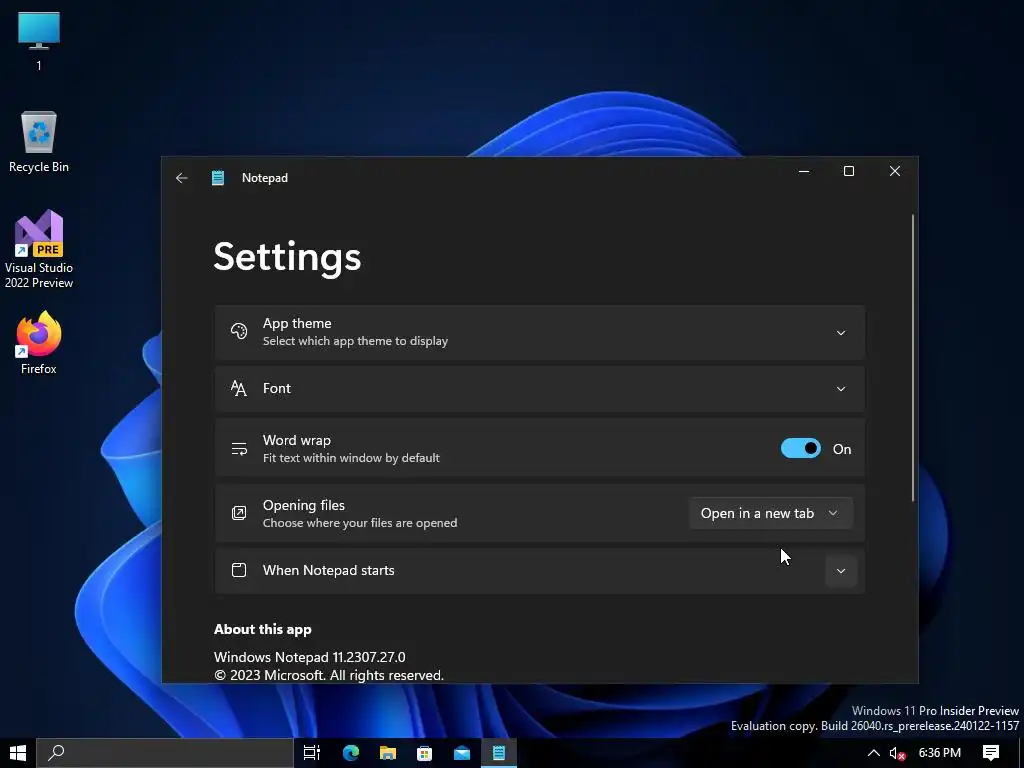Screen dimensions: 1024x768
Task: Click the taskbar search magnifier icon
Action: click(x=56, y=753)
